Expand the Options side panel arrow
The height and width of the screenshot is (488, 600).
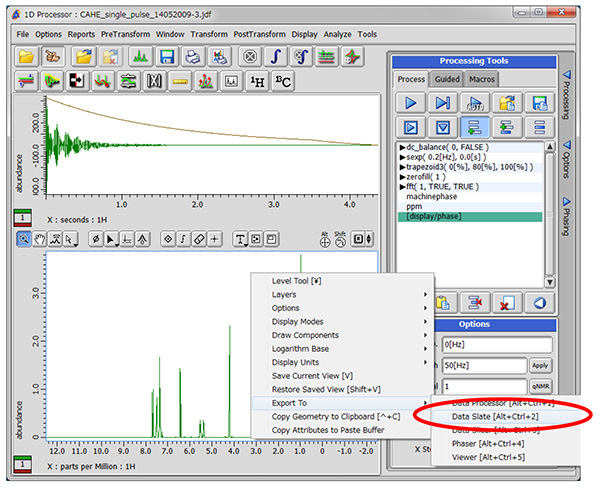coord(566,145)
